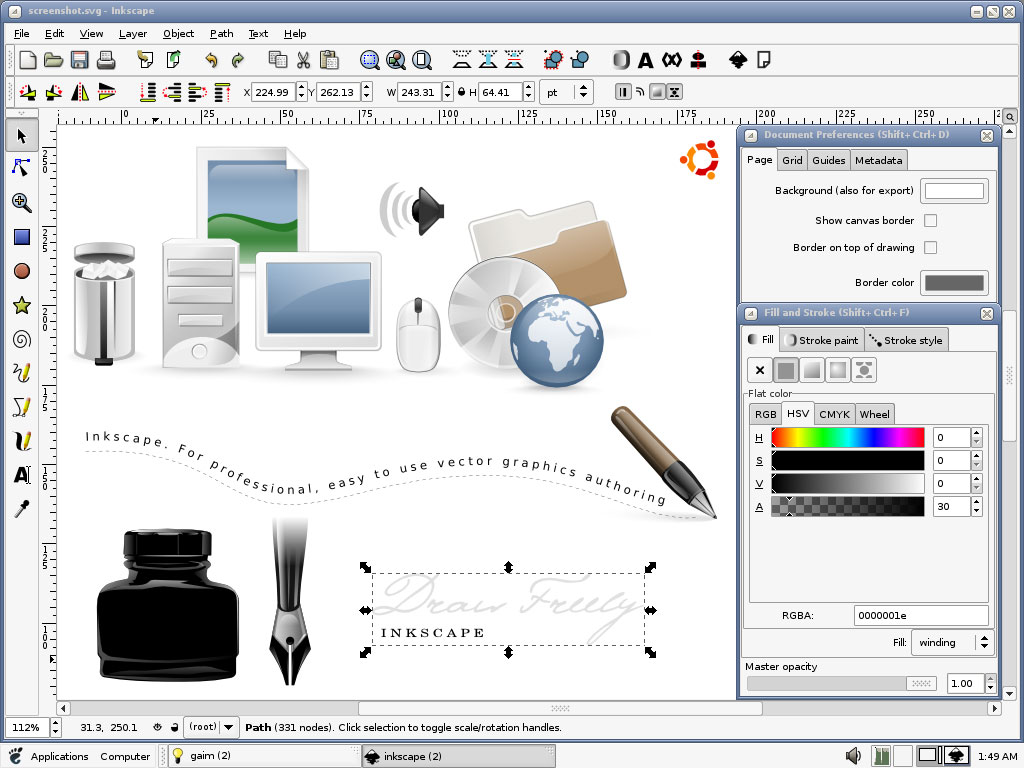Toggle the Show canvas border checkbox
The height and width of the screenshot is (768, 1024).
(x=931, y=221)
